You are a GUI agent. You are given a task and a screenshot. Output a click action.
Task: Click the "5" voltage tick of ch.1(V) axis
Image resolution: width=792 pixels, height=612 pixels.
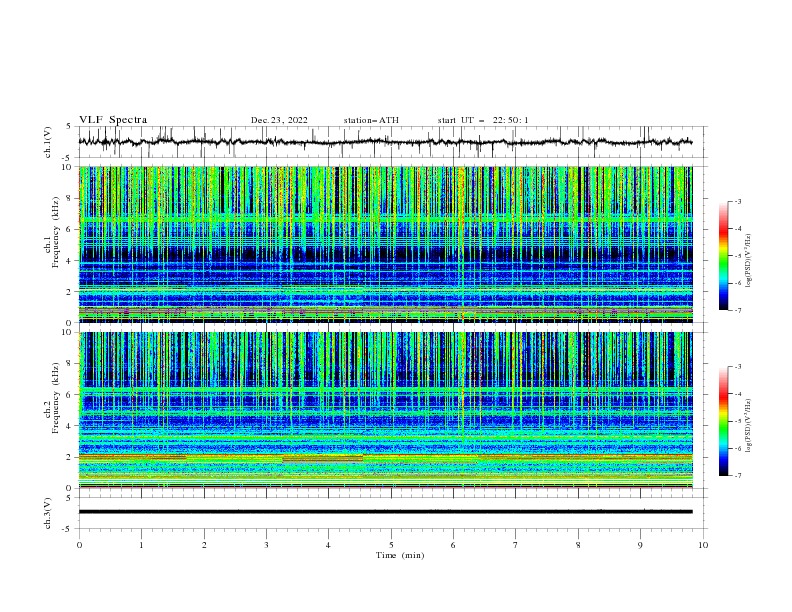tap(69, 127)
